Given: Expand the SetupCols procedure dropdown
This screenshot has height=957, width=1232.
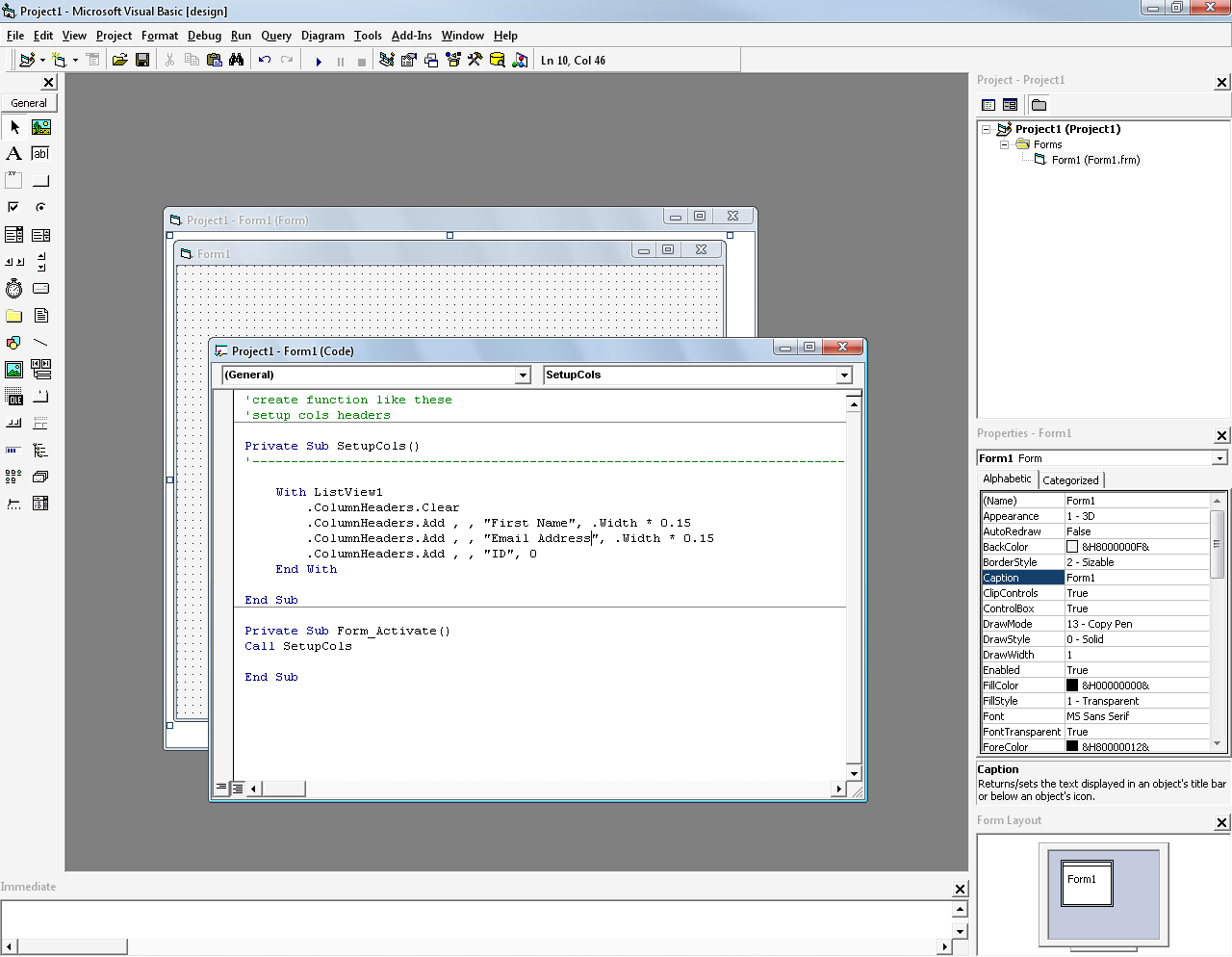Looking at the screenshot, I should tap(844, 375).
